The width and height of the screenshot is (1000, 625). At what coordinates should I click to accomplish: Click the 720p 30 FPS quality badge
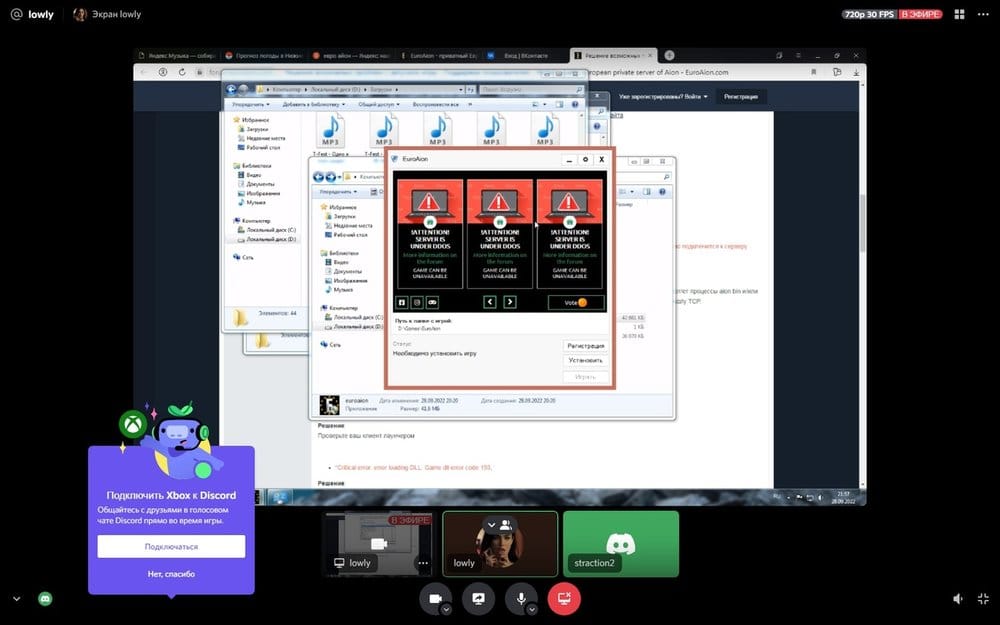pos(869,15)
